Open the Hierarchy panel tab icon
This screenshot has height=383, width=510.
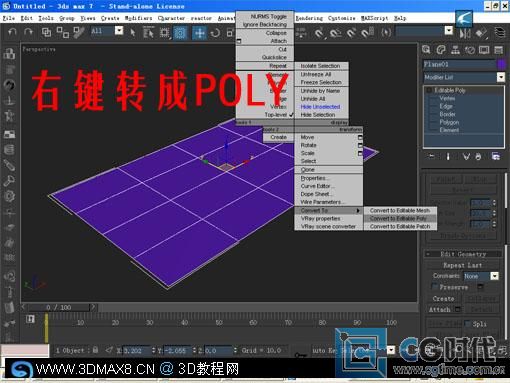pyautogui.click(x=455, y=50)
